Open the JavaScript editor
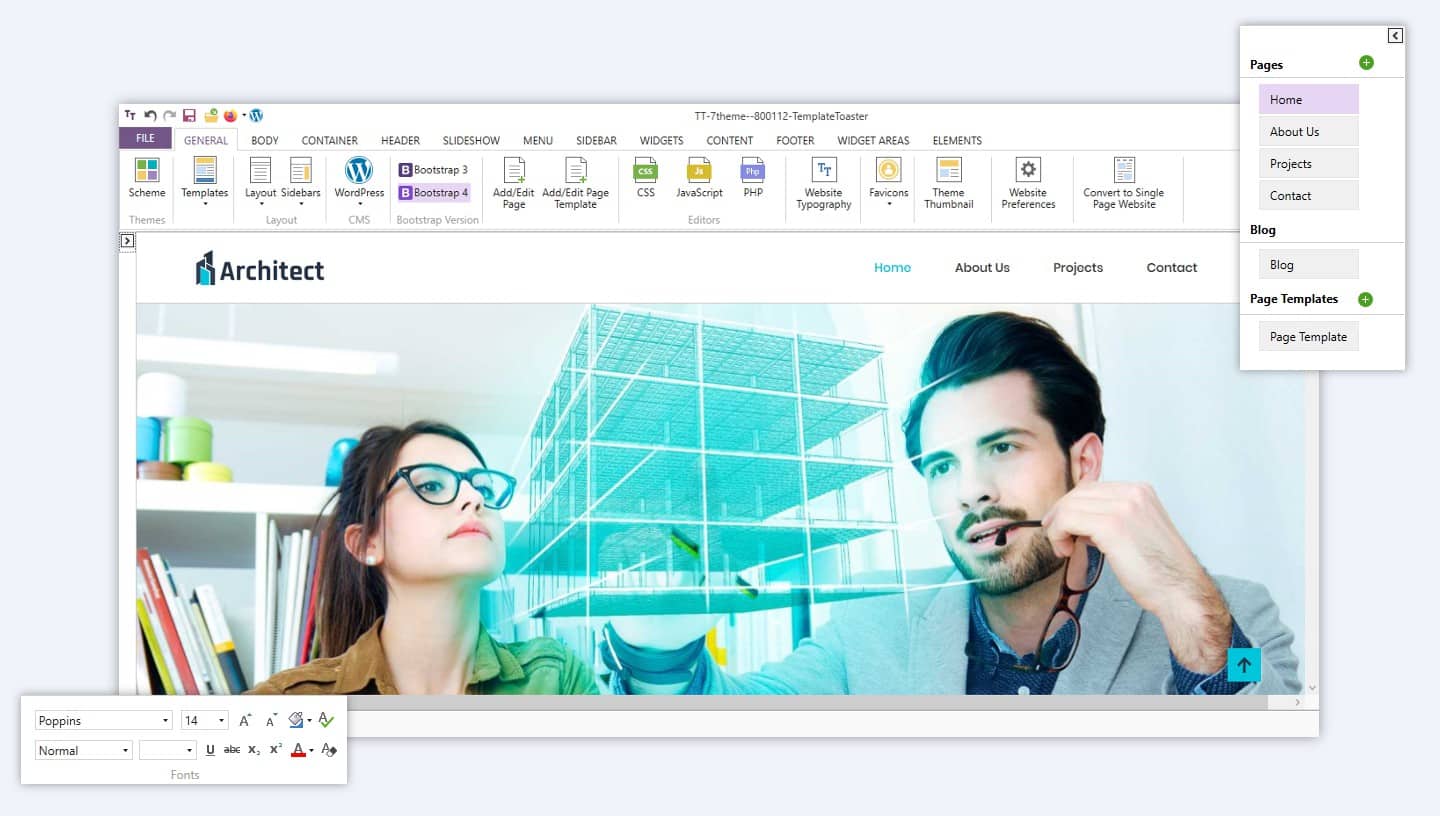Viewport: 1440px width, 816px height. coord(699,171)
